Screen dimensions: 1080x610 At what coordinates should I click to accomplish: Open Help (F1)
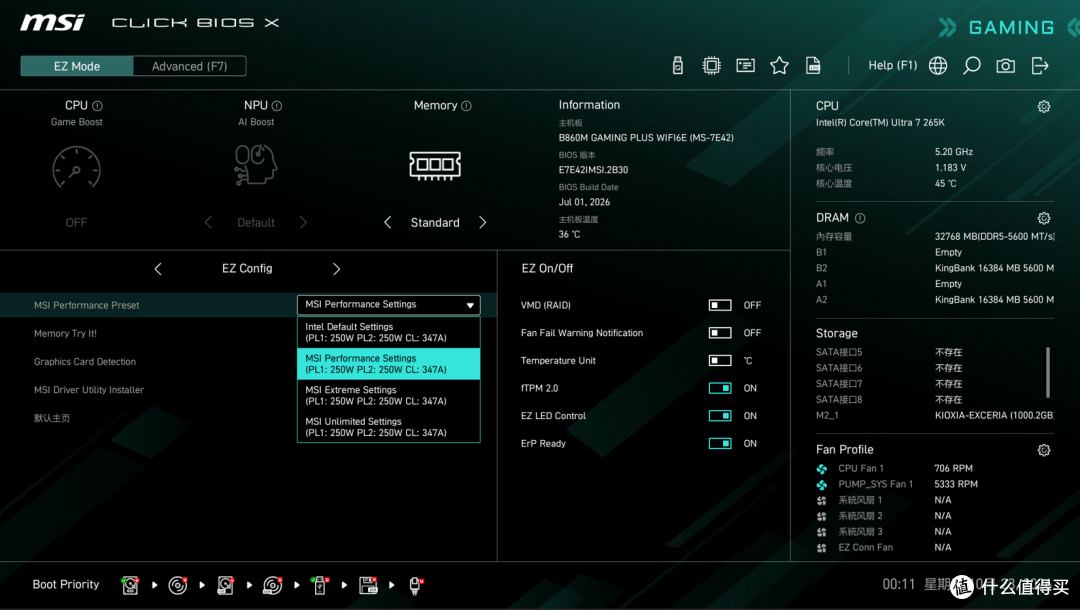[893, 65]
